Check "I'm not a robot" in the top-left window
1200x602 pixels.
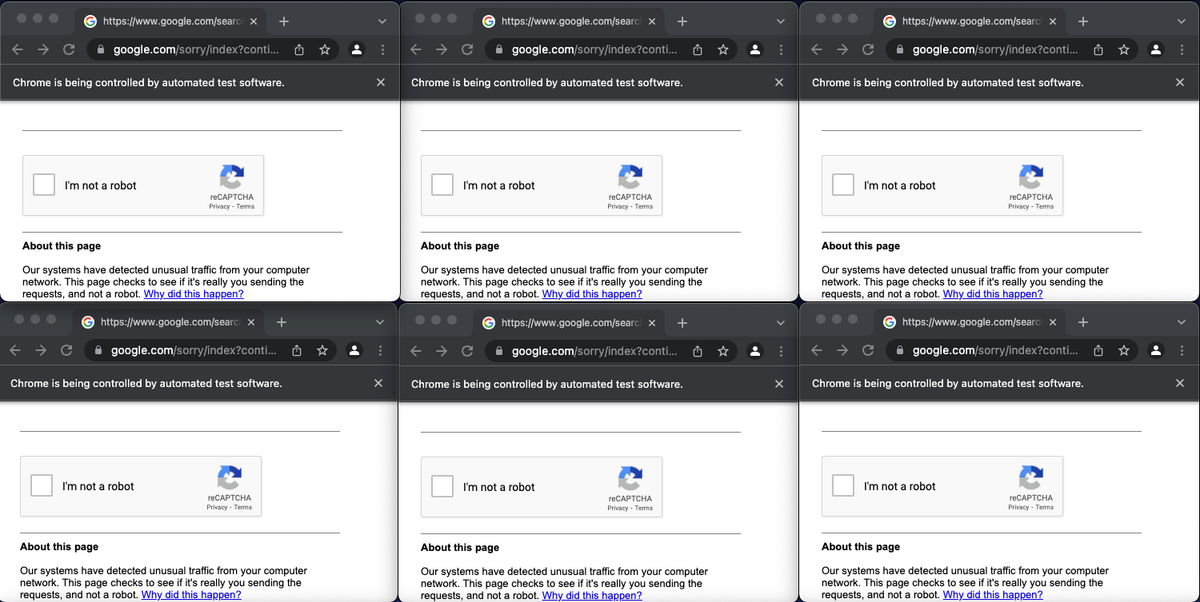44,185
